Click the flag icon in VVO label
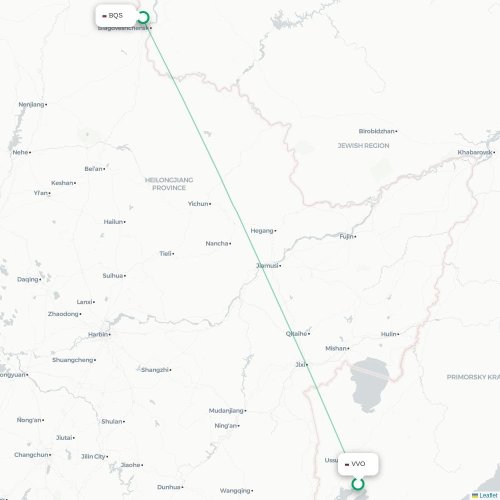 347,464
